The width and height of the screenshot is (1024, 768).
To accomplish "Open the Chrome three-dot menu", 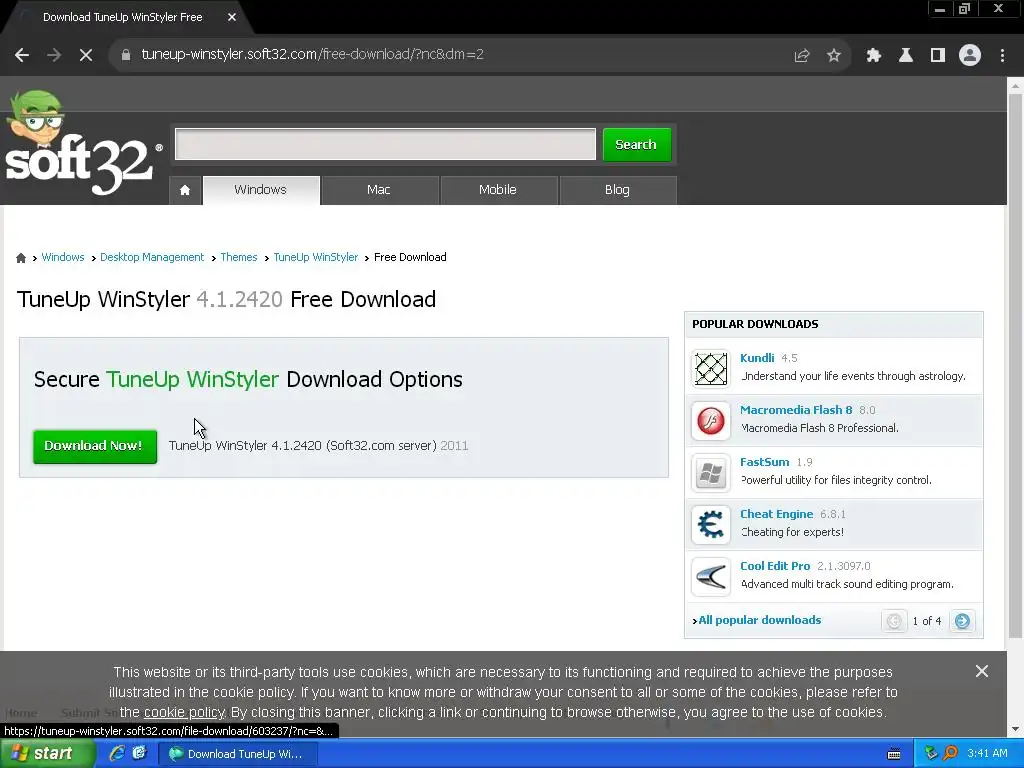I will point(1002,56).
